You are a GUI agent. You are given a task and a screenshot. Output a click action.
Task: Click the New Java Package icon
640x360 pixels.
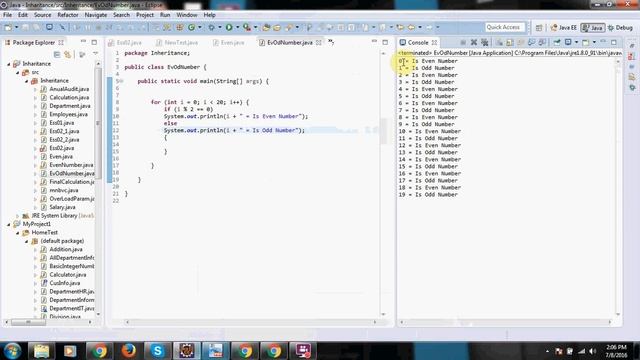[x=180, y=27]
